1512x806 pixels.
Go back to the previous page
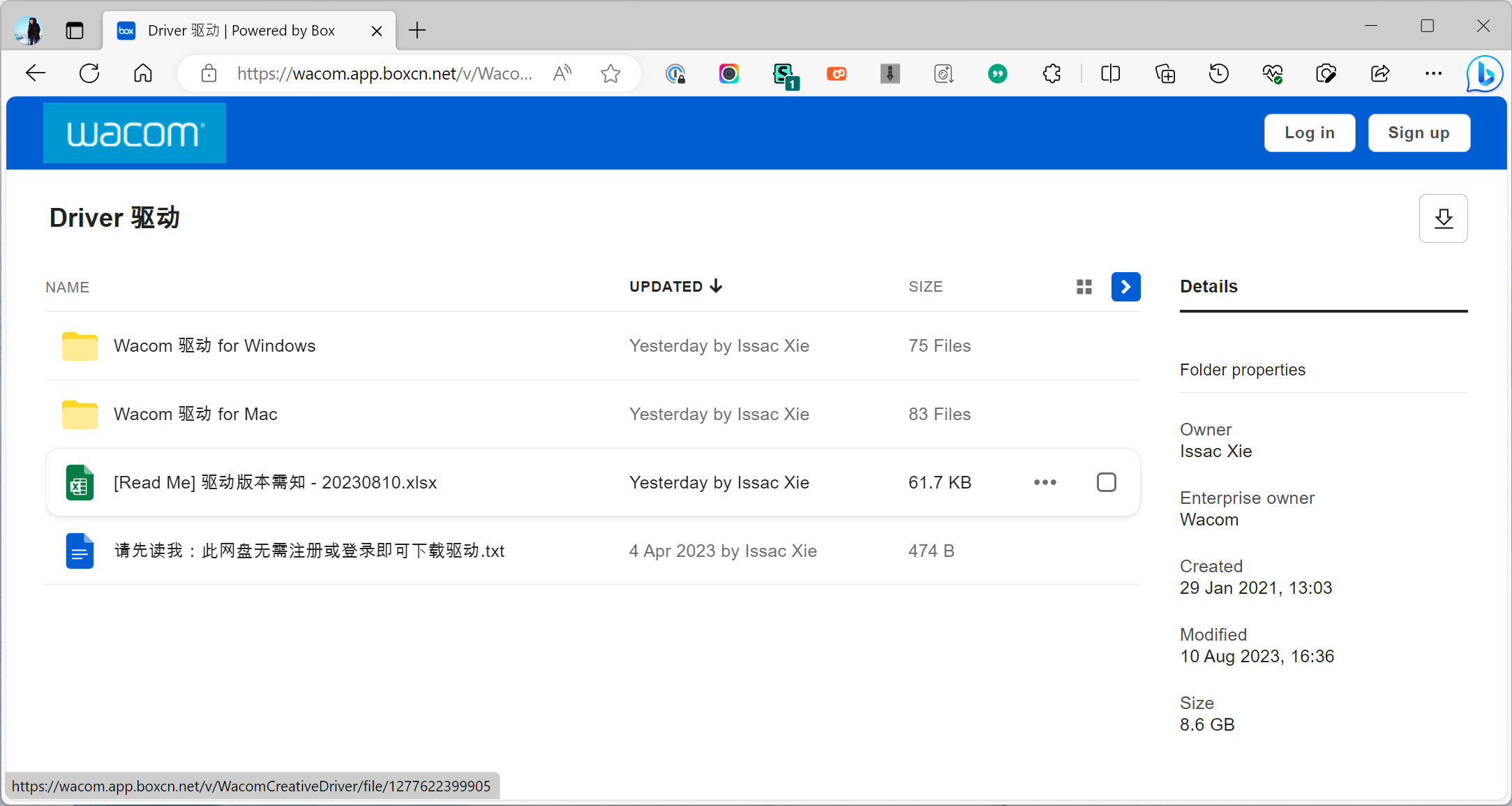pos(35,73)
